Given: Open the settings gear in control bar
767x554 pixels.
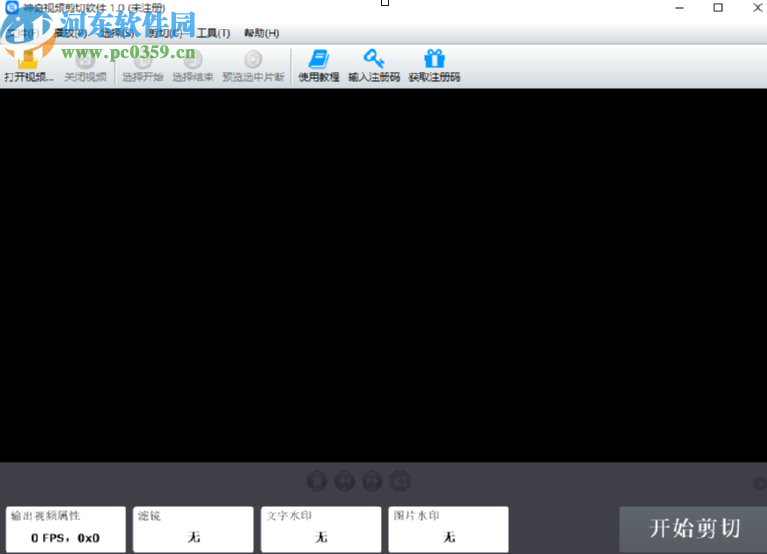Looking at the screenshot, I should click(x=760, y=484).
